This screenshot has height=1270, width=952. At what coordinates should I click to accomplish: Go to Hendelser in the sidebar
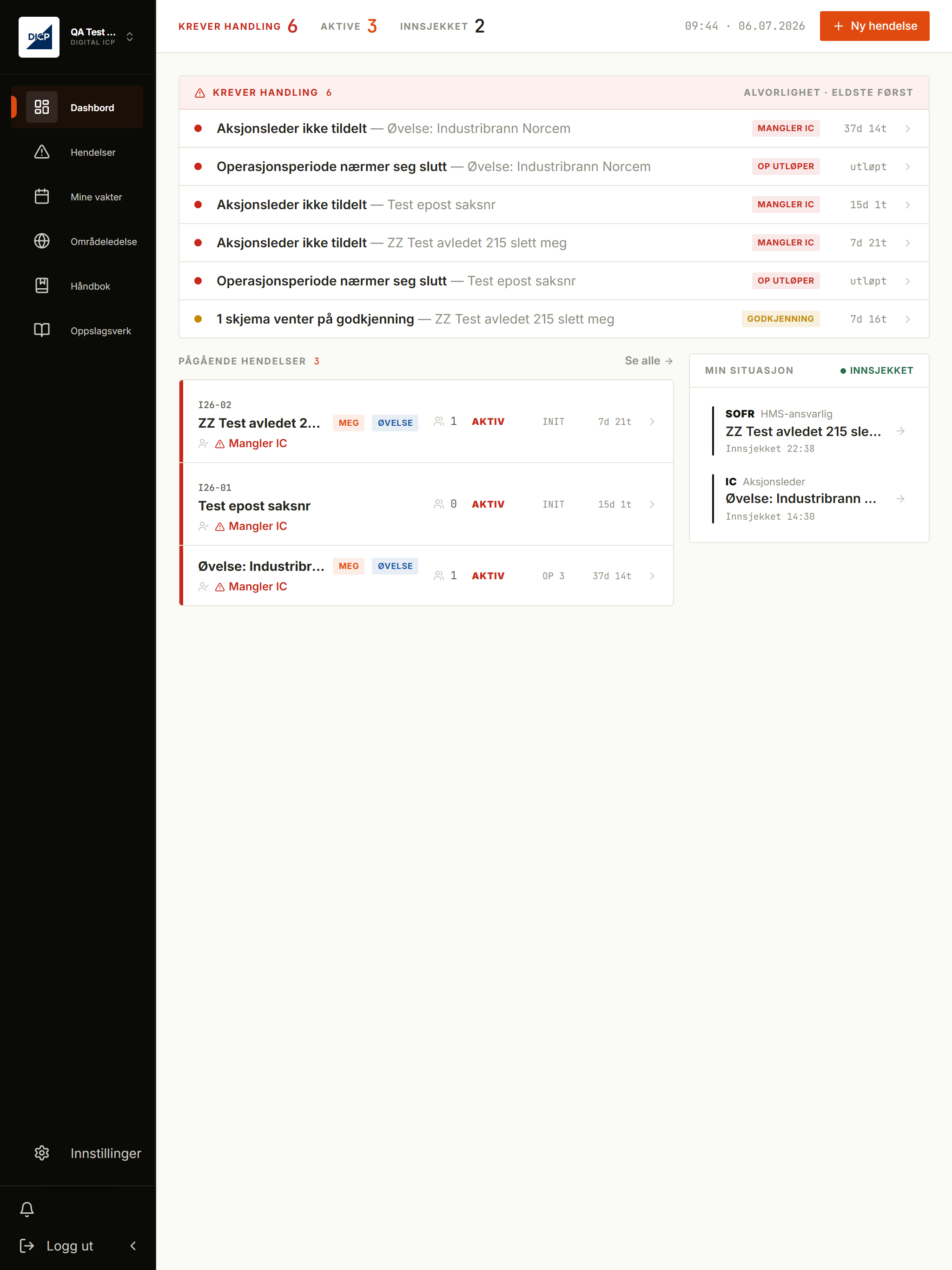tap(78, 152)
